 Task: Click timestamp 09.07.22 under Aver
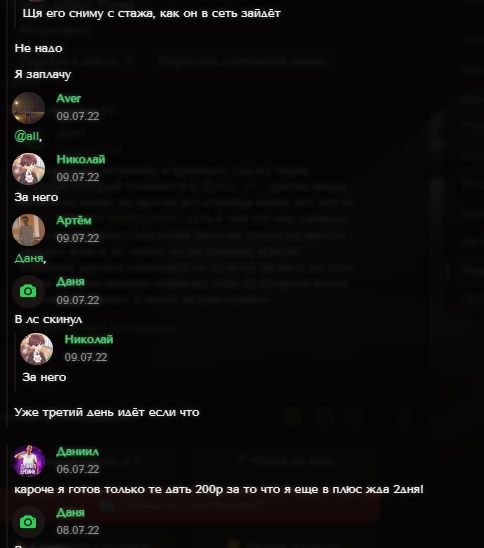coord(78,116)
